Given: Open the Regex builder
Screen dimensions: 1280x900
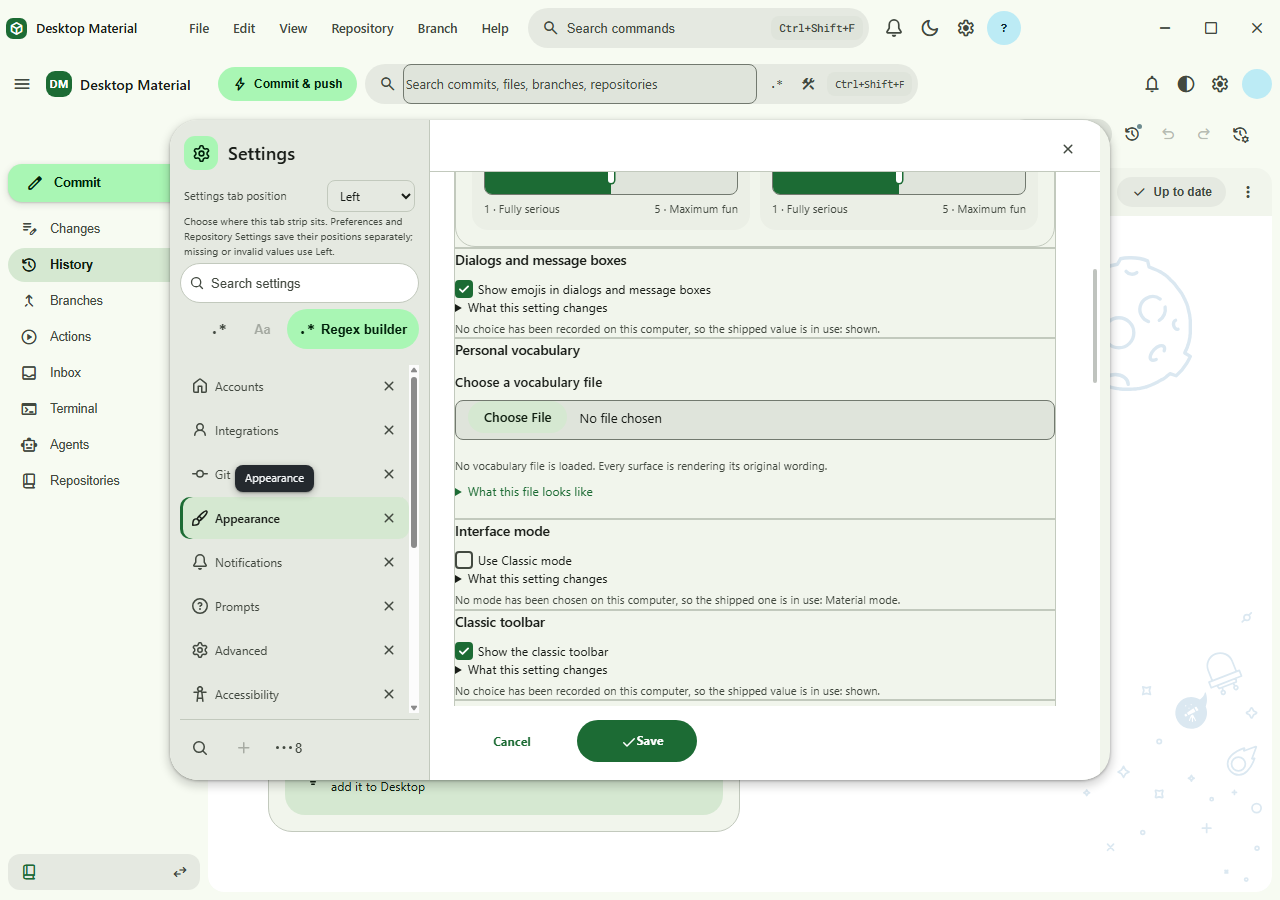Looking at the screenshot, I should (x=354, y=329).
